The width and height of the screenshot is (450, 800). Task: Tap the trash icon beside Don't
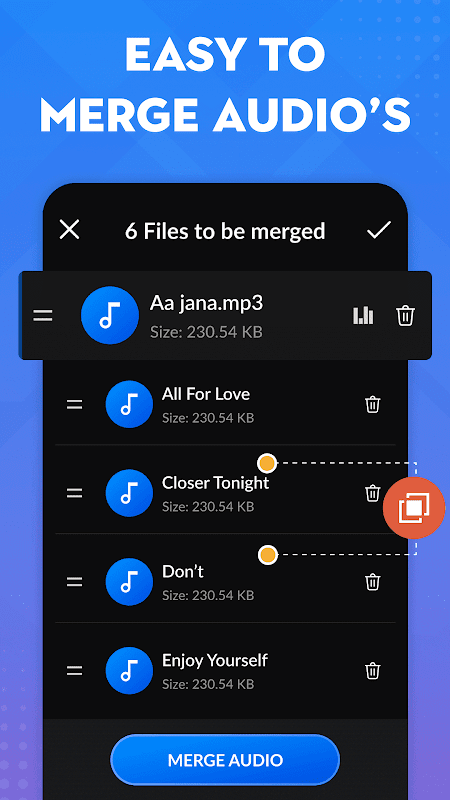click(372, 582)
